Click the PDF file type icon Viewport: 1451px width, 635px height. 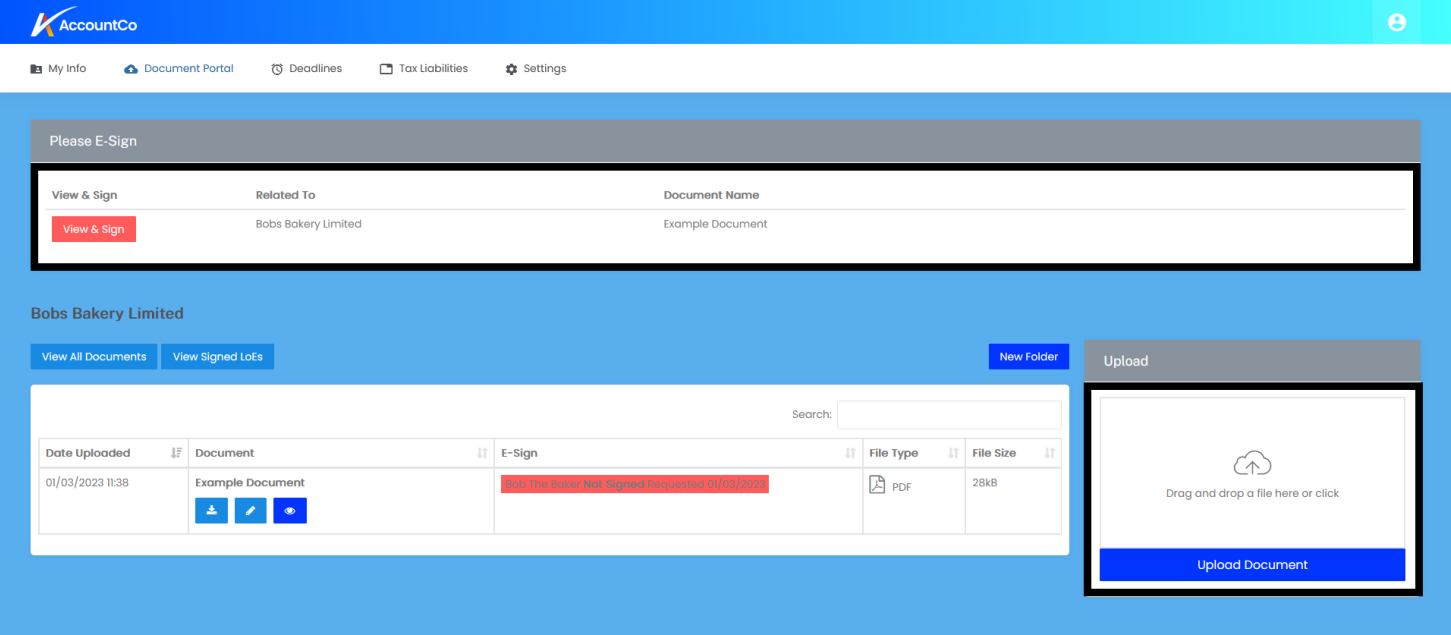point(877,485)
